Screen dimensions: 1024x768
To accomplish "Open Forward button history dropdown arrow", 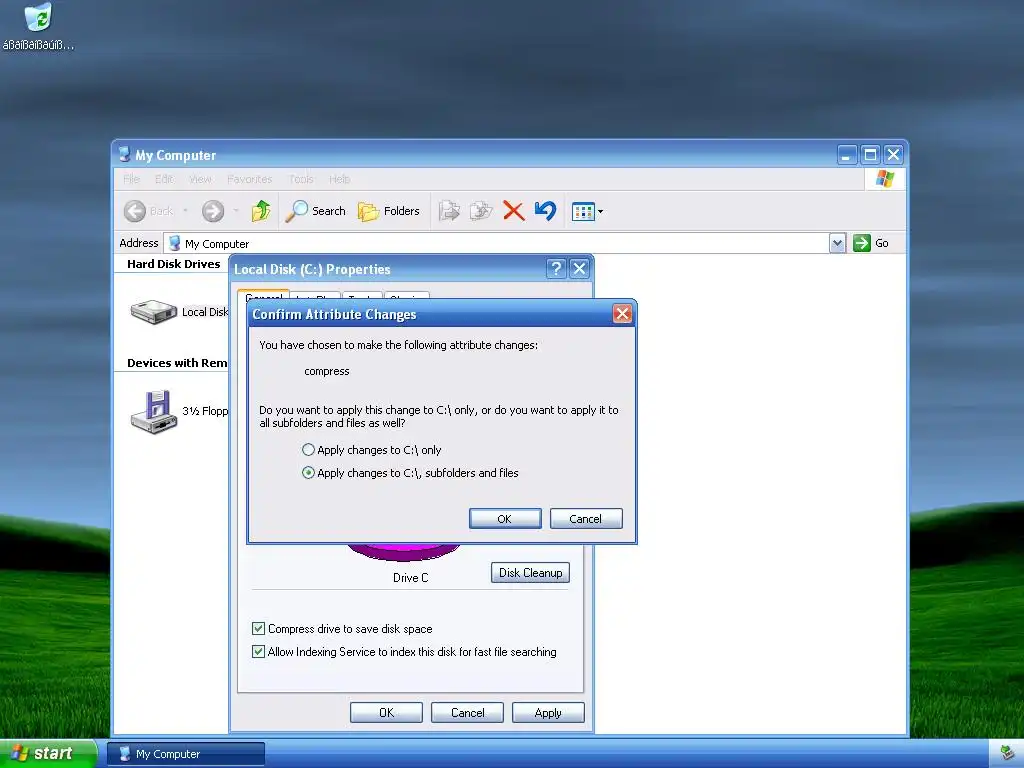I will tap(236, 211).
